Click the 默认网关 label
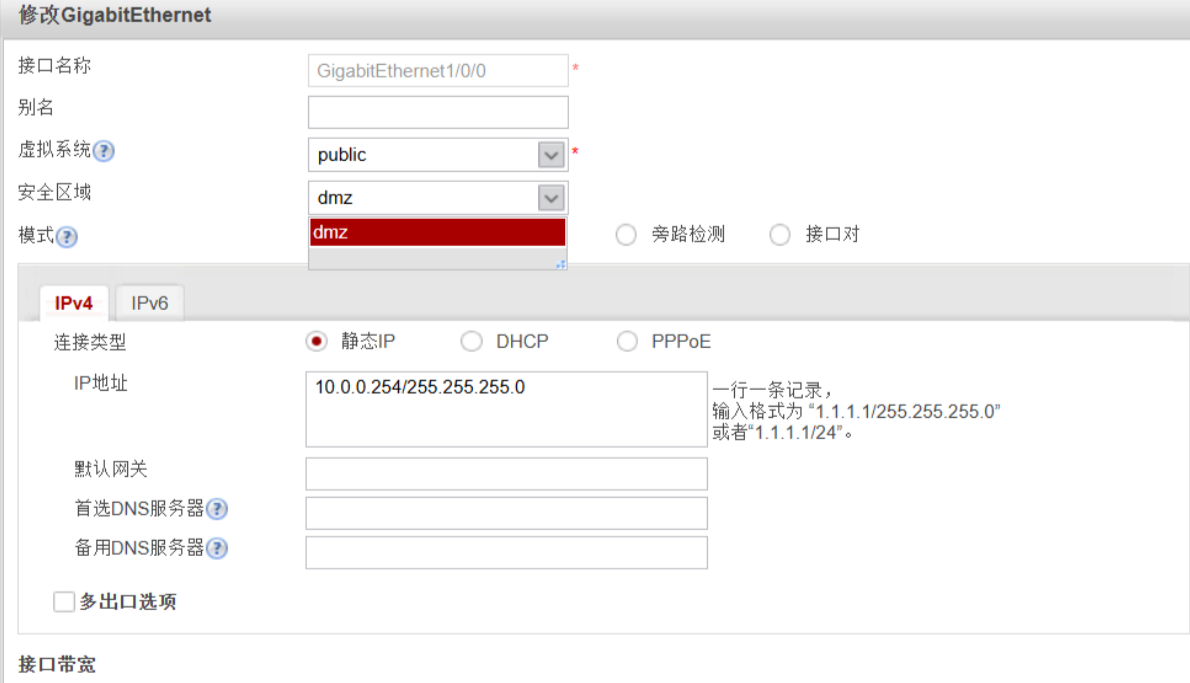The image size is (1190, 683). click(x=111, y=469)
